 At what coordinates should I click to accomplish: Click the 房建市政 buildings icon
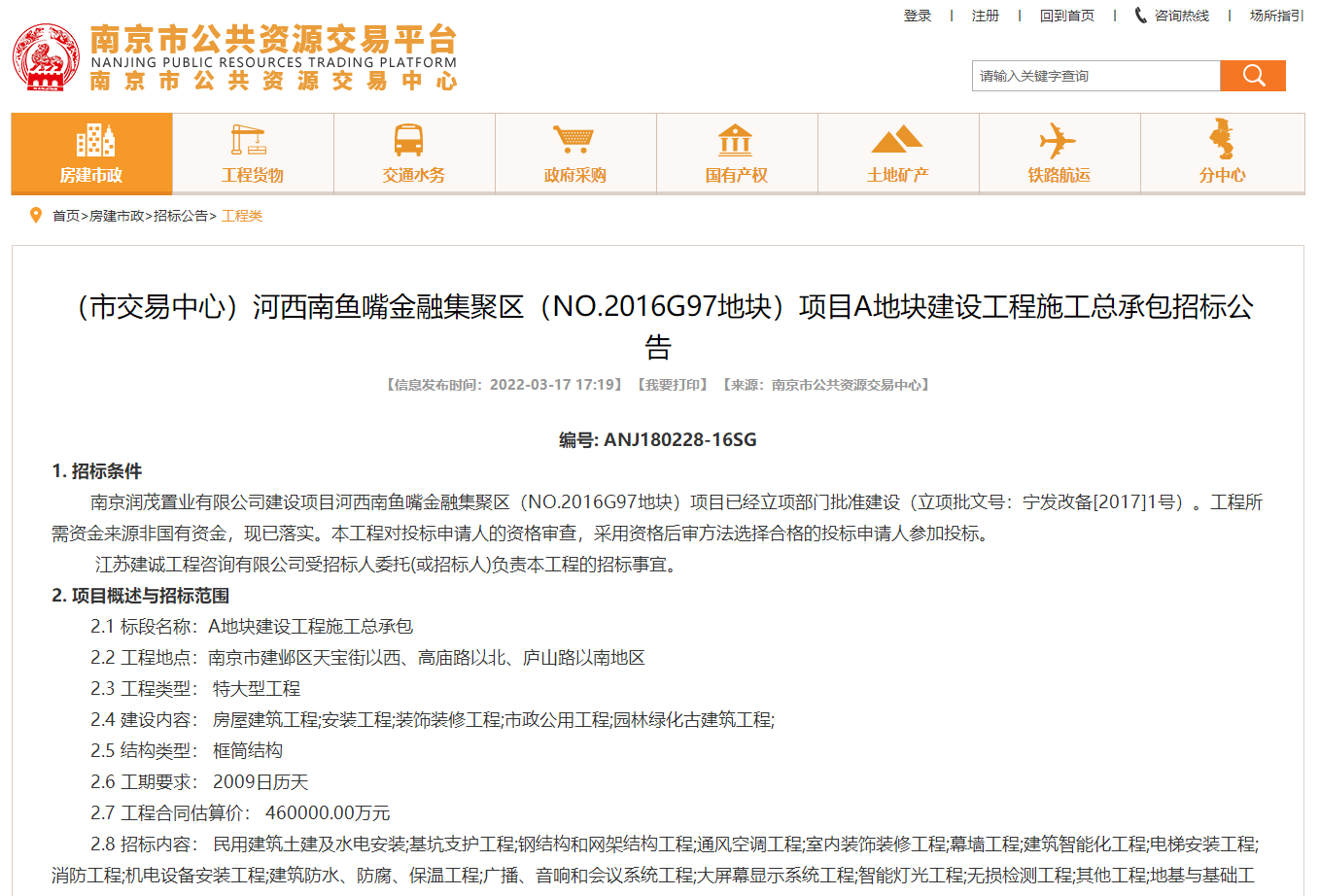point(94,141)
